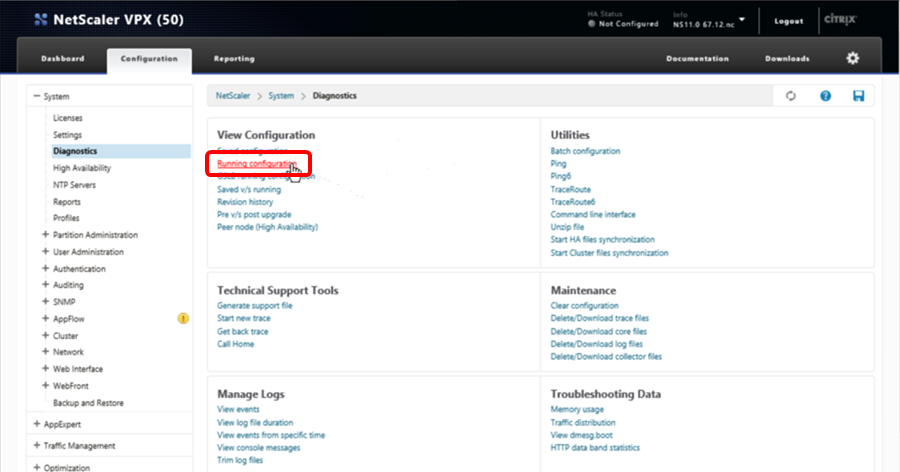Viewport: 900px width, 472px height.
Task: Open the Documentation tab
Action: (x=697, y=59)
